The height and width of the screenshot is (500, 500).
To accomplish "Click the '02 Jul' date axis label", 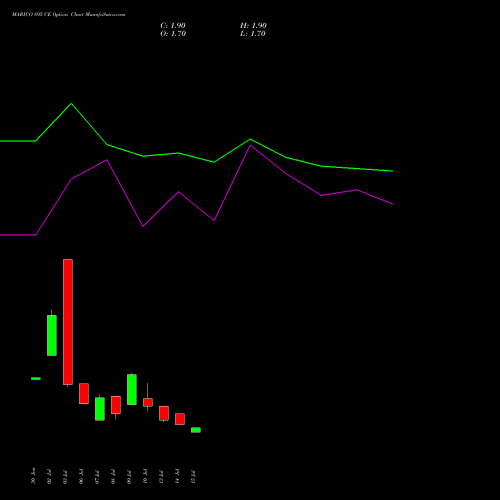I will tap(49, 477).
